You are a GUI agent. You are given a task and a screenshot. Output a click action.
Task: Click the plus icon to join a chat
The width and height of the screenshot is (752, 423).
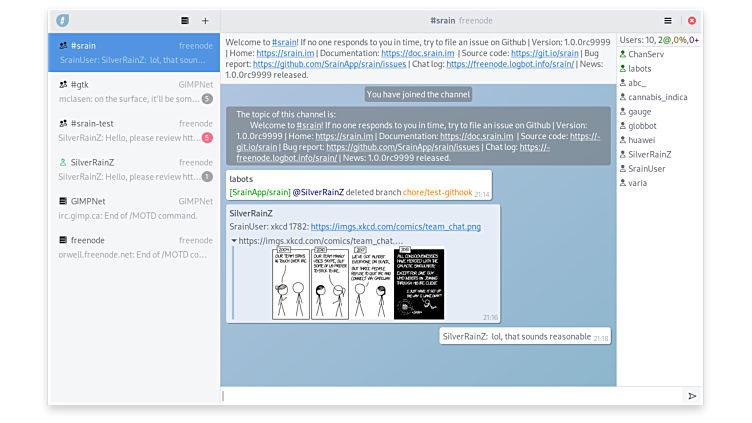[205, 20]
